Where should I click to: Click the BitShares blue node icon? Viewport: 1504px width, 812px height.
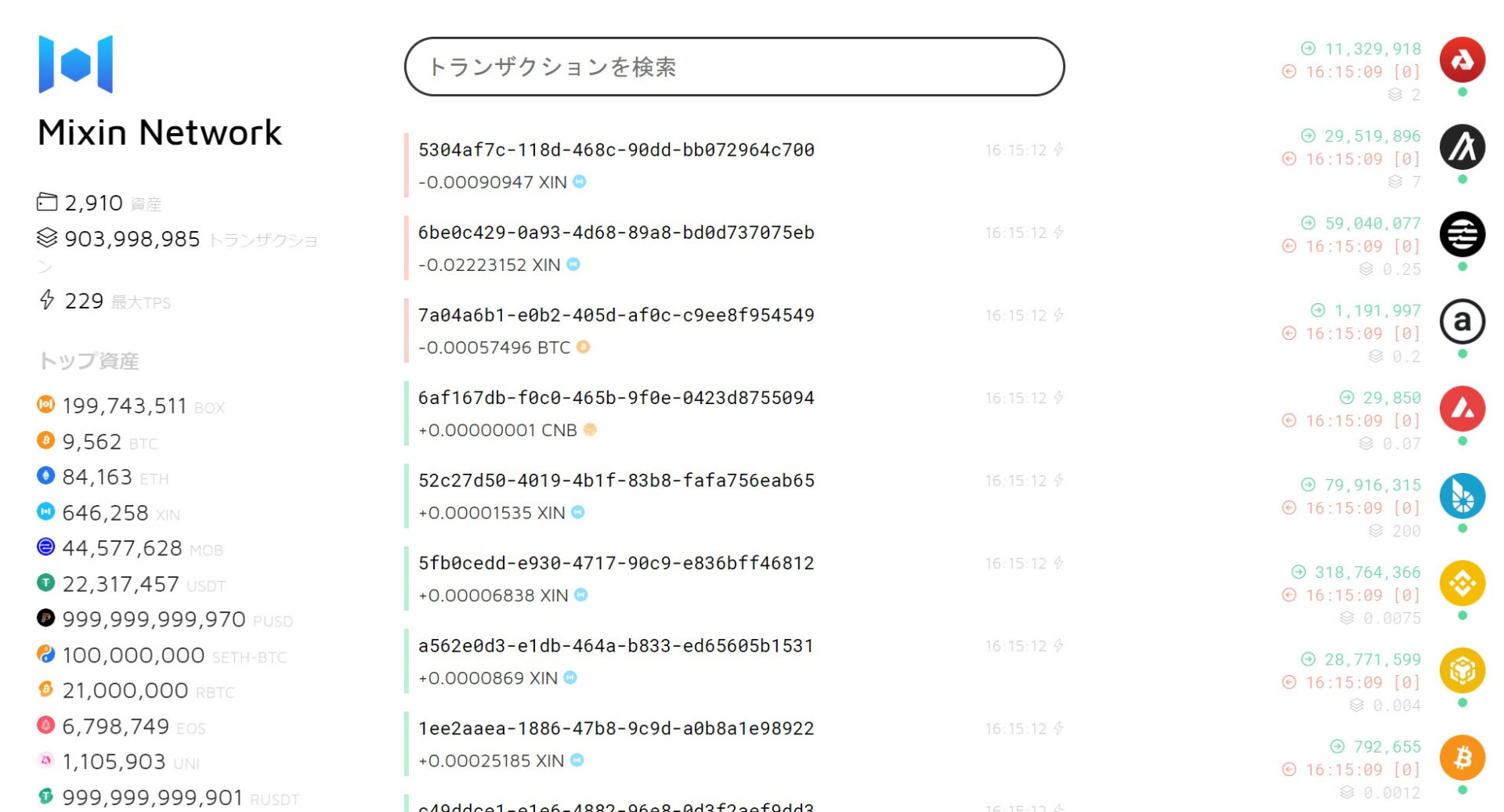pyautogui.click(x=1462, y=496)
